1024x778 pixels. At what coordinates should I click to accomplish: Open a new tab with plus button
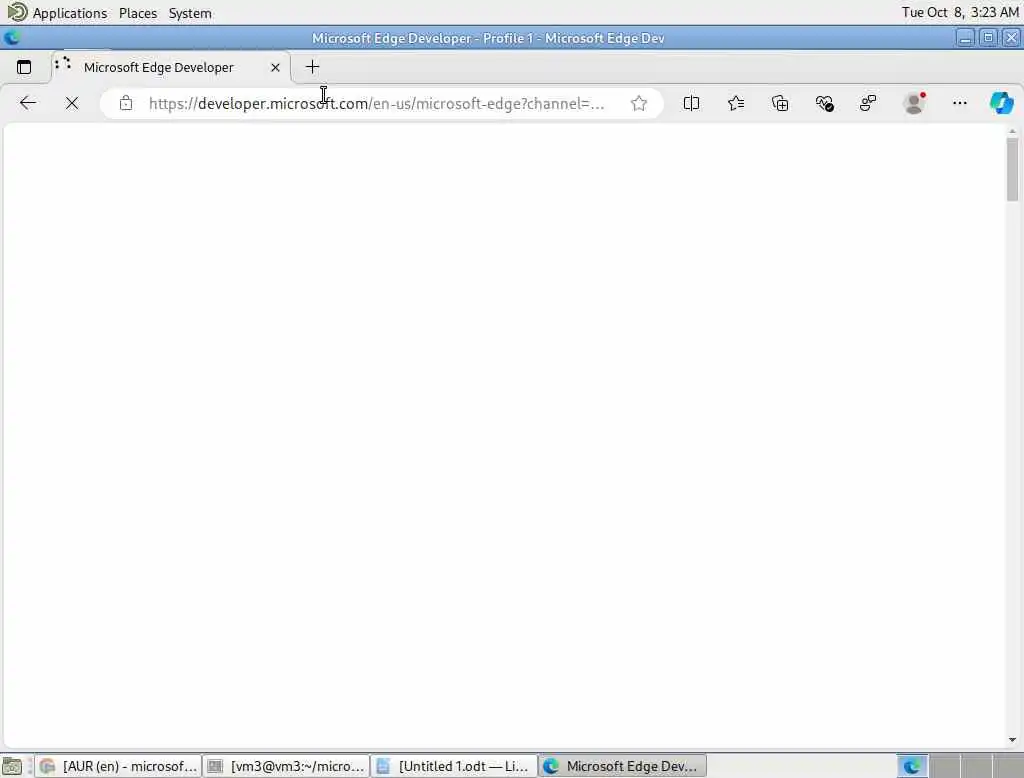pos(312,67)
